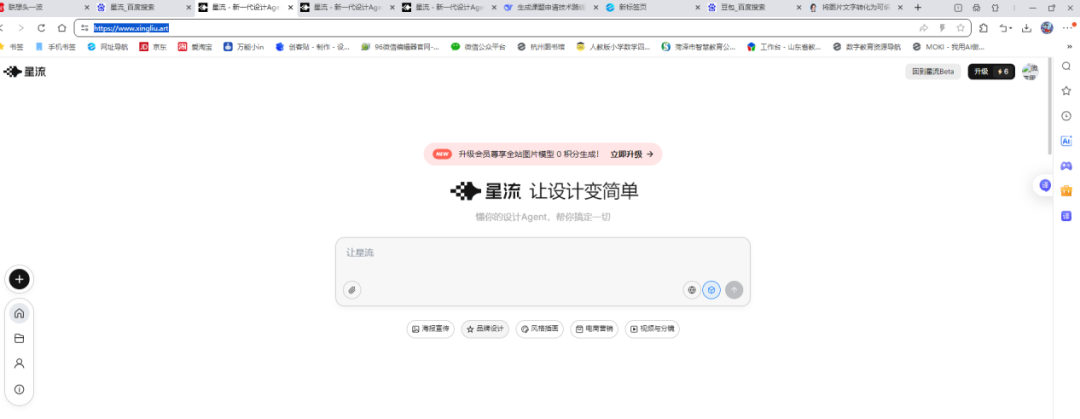Screen dimensions: 1080x419
Task: Close the 新标签页 tab
Action: pyautogui.click(x=696, y=8)
